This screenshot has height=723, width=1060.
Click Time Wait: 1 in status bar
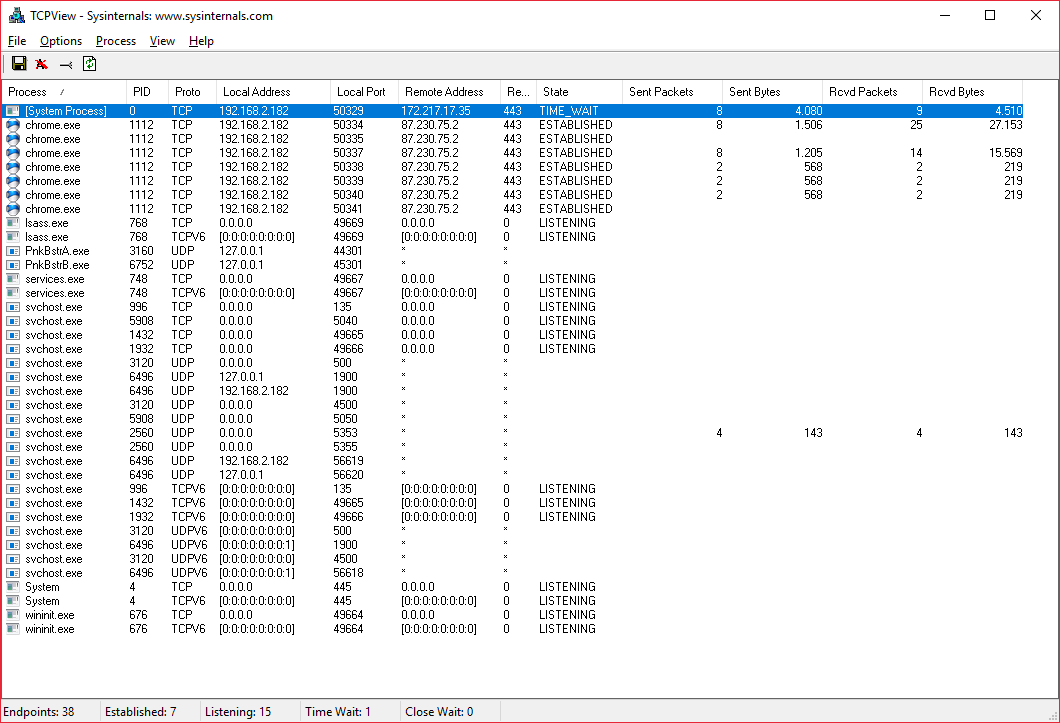point(338,712)
